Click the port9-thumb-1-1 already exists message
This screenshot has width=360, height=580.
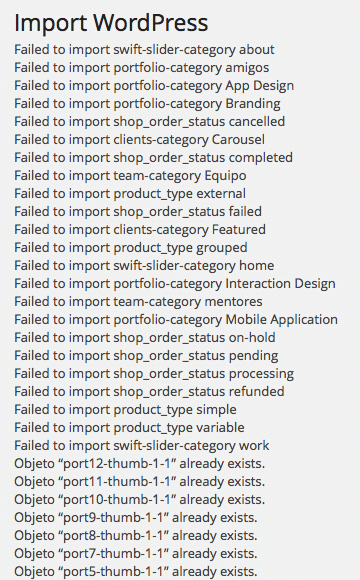[136, 517]
